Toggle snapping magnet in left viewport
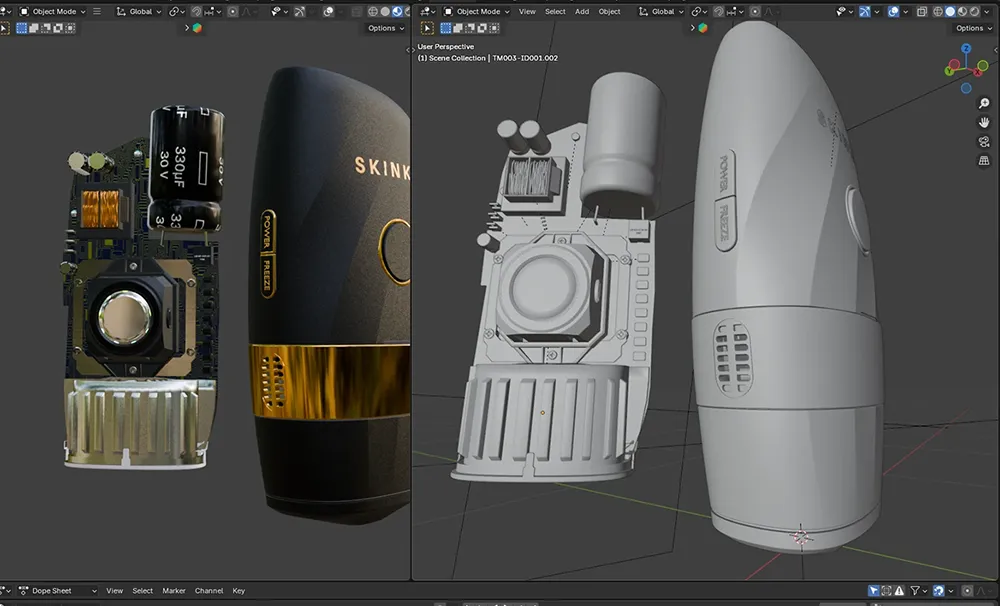The image size is (1000, 606). click(196, 11)
